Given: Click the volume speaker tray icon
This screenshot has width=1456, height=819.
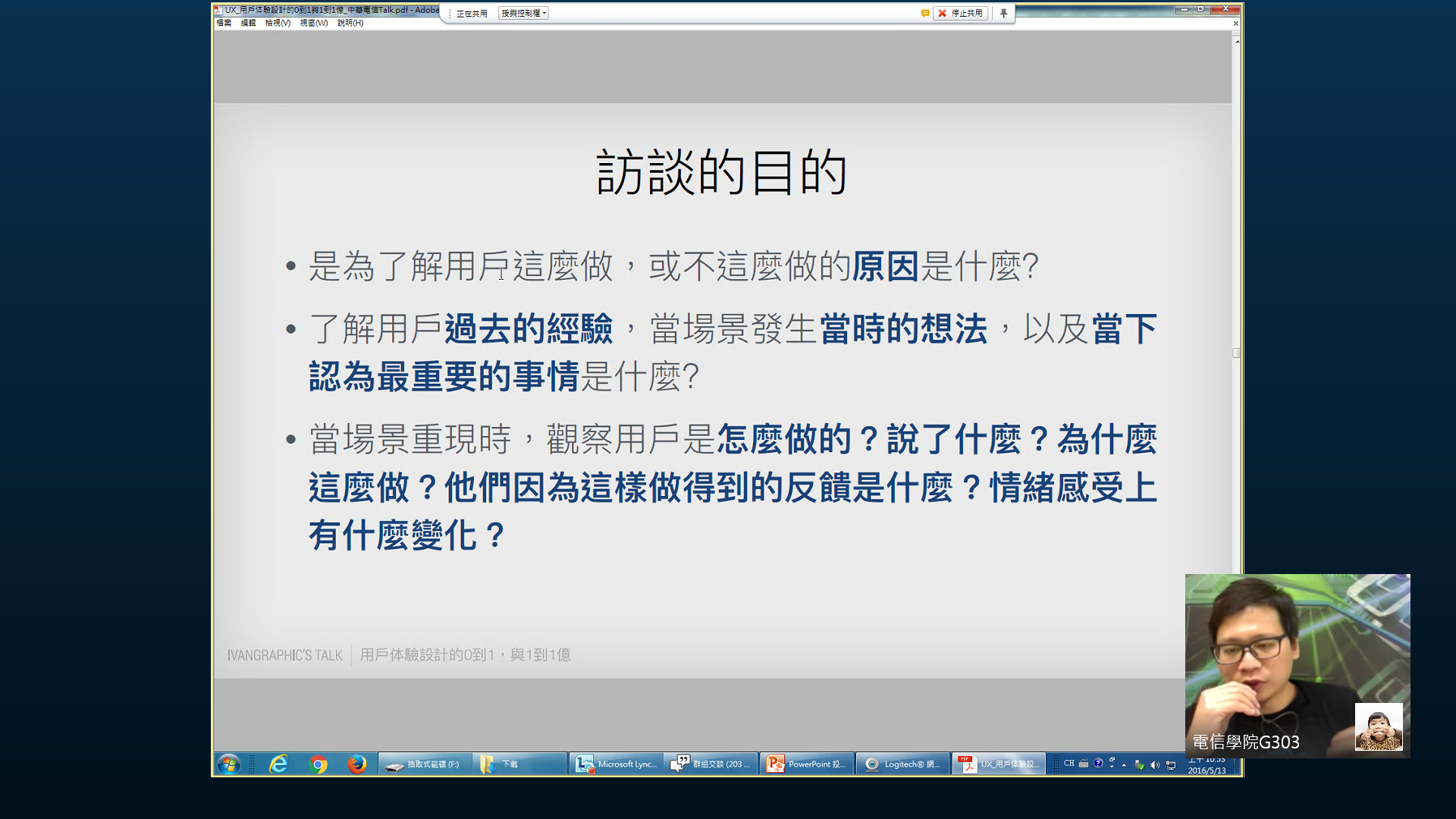Looking at the screenshot, I should [x=1154, y=764].
